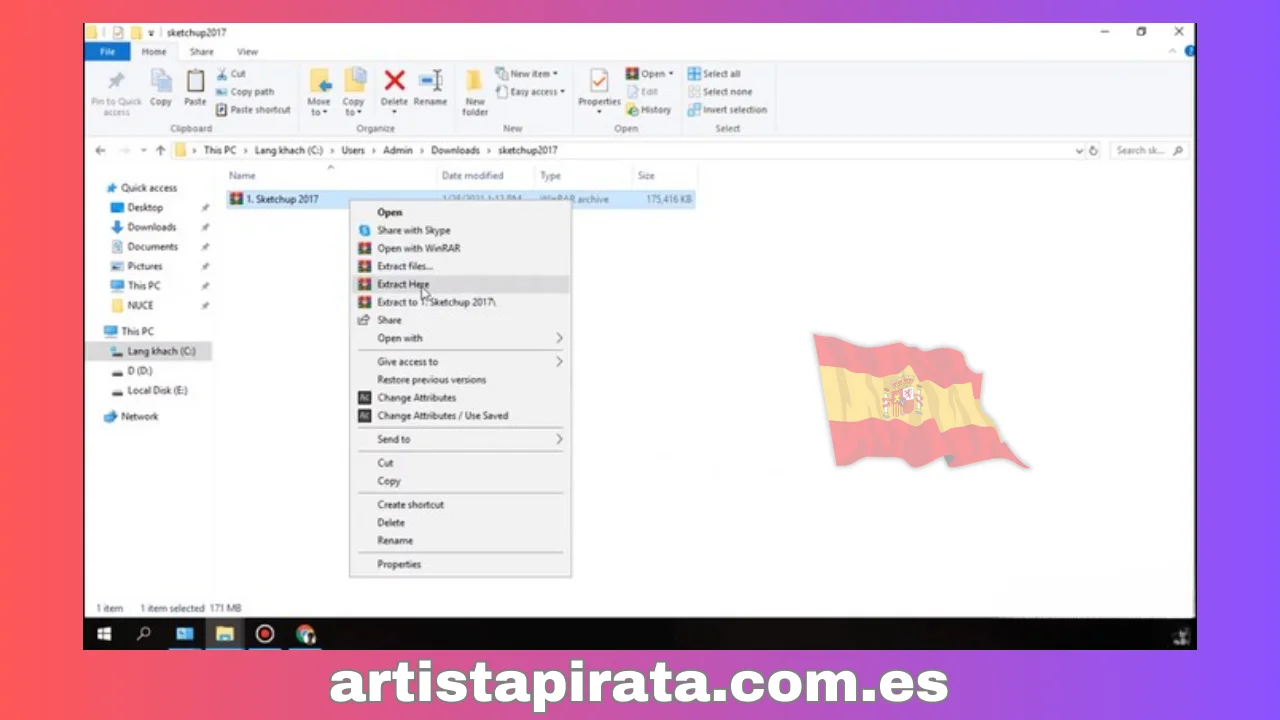Click the Back navigation arrow

100,151
